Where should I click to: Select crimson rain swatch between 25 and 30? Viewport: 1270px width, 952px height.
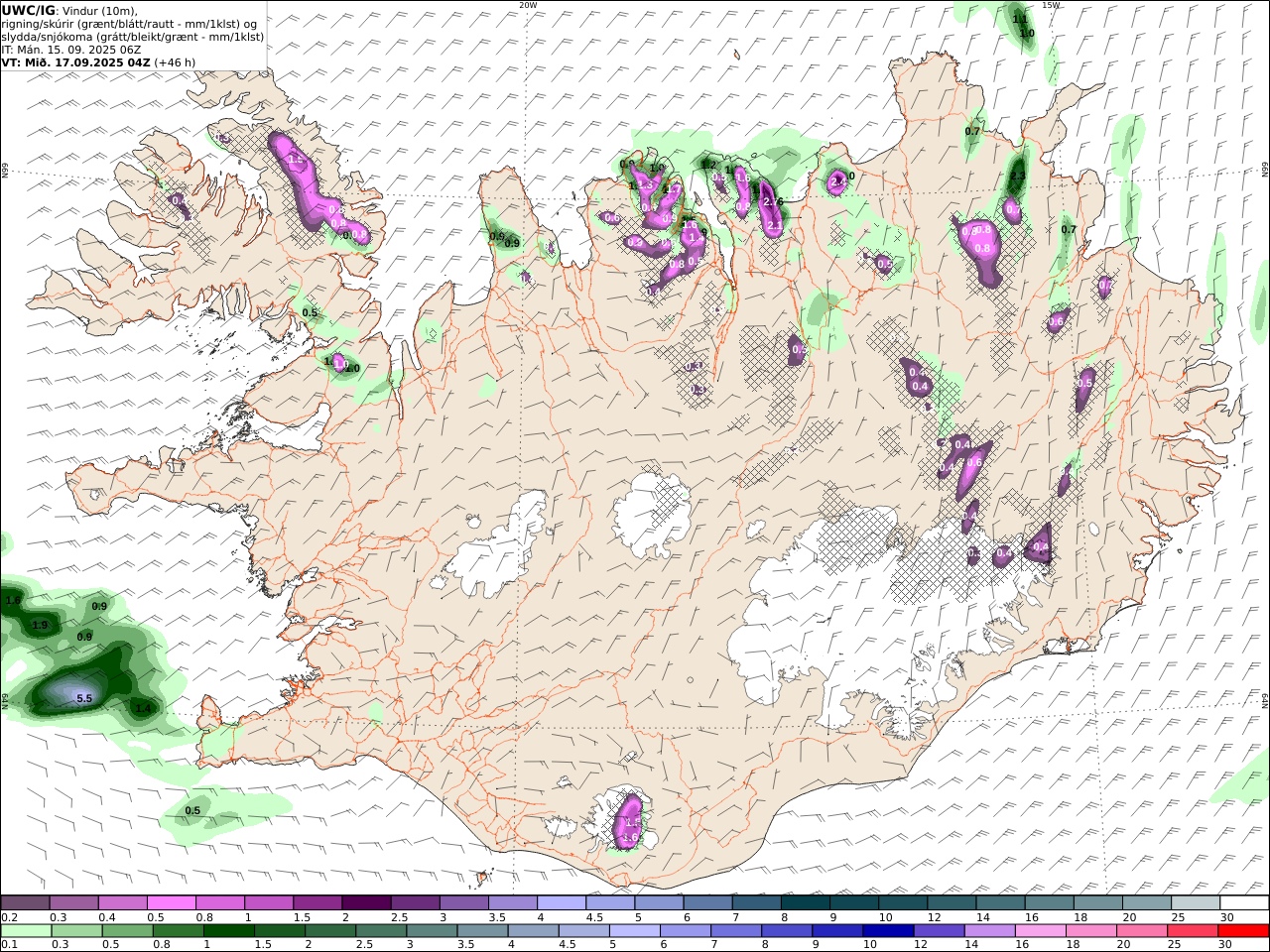[x=1192, y=930]
